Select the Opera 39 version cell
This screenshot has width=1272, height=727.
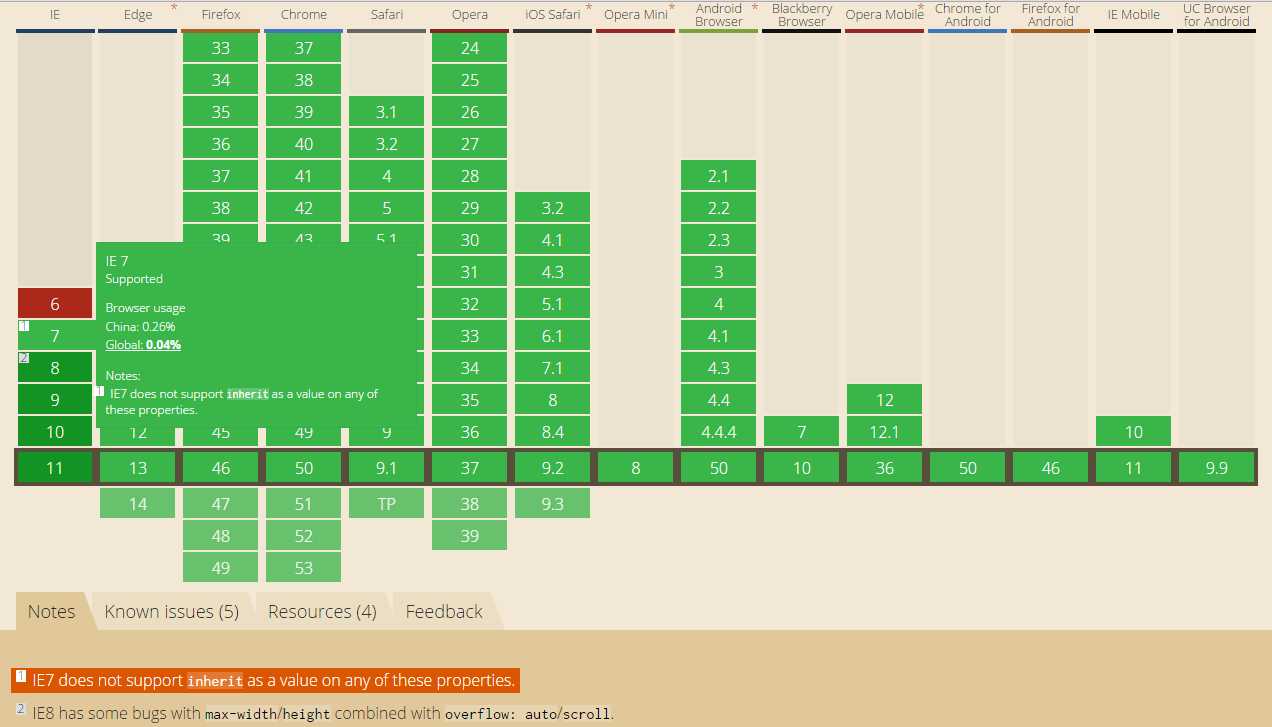(470, 536)
